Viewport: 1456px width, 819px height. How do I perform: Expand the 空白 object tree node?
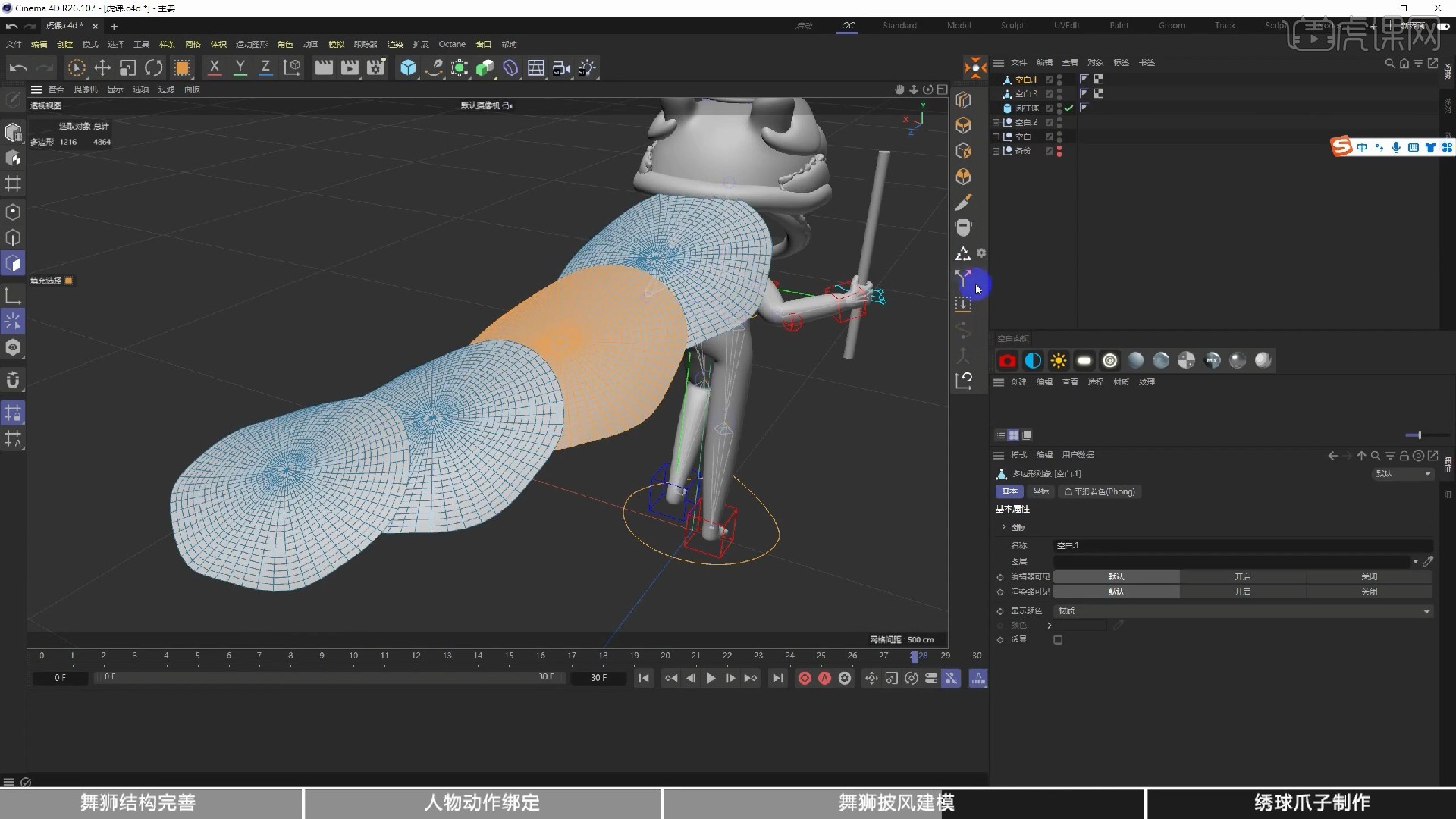point(996,136)
